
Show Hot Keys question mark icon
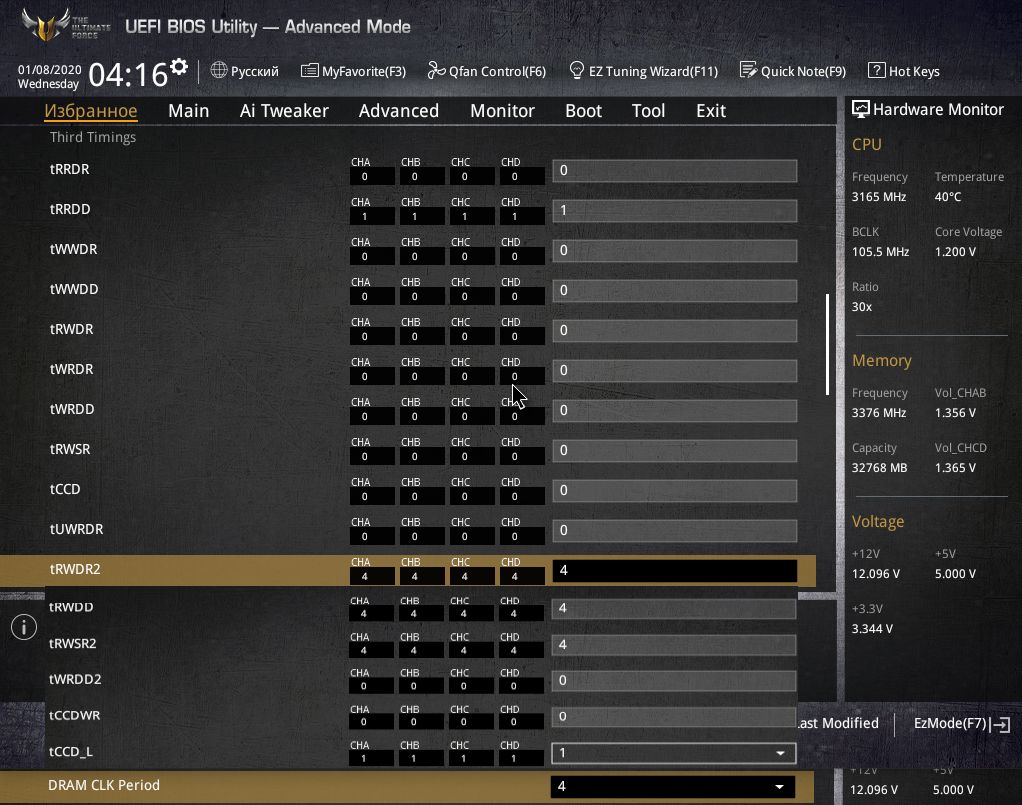click(x=877, y=70)
